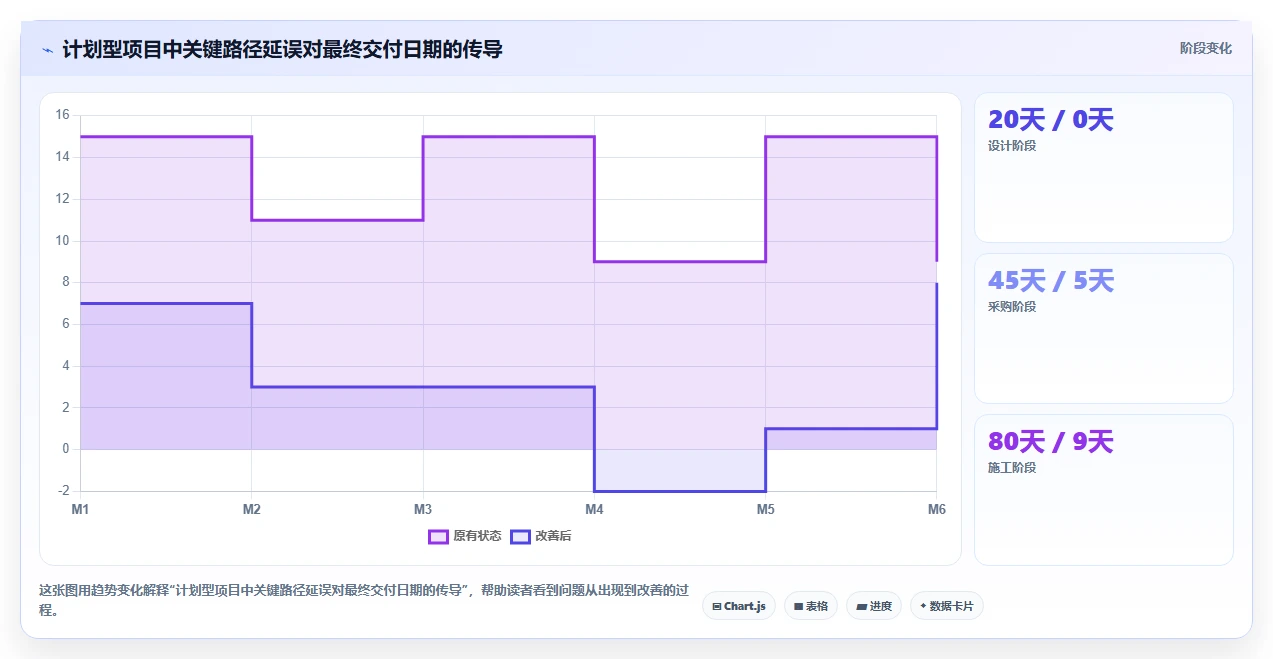Image resolution: width=1273 pixels, height=659 pixels.
Task: Click the 原有状态 legend label
Action: 477,536
